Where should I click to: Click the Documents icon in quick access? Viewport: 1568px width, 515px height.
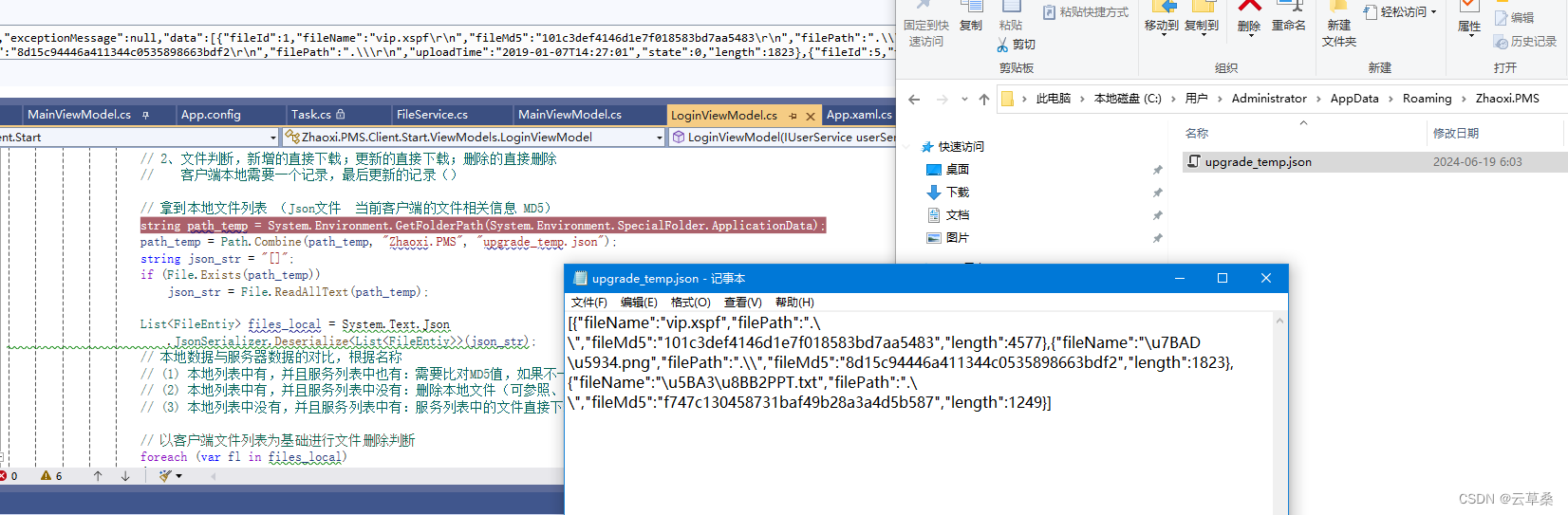[x=933, y=215]
